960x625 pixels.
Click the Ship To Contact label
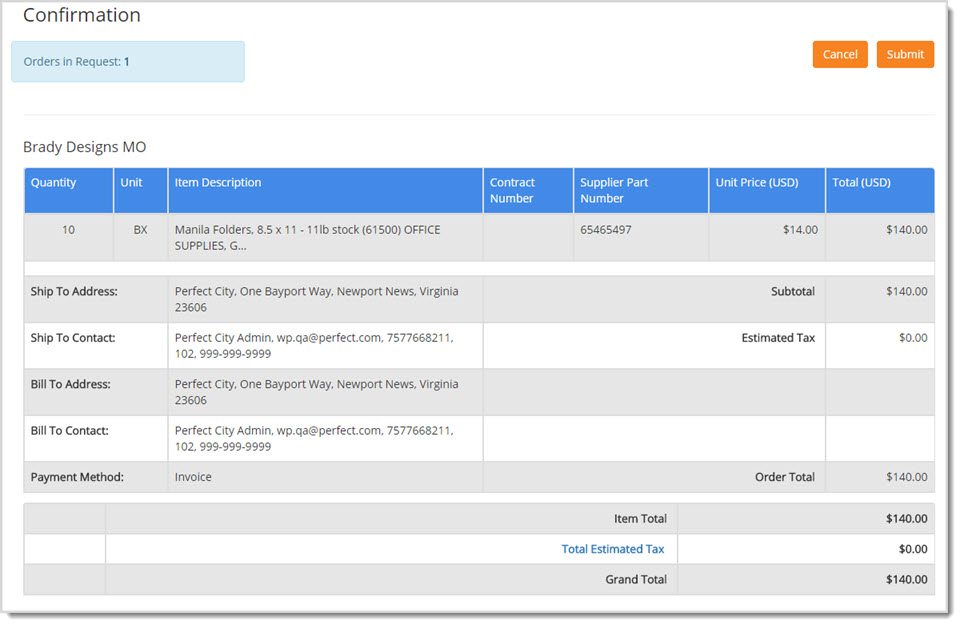point(73,338)
